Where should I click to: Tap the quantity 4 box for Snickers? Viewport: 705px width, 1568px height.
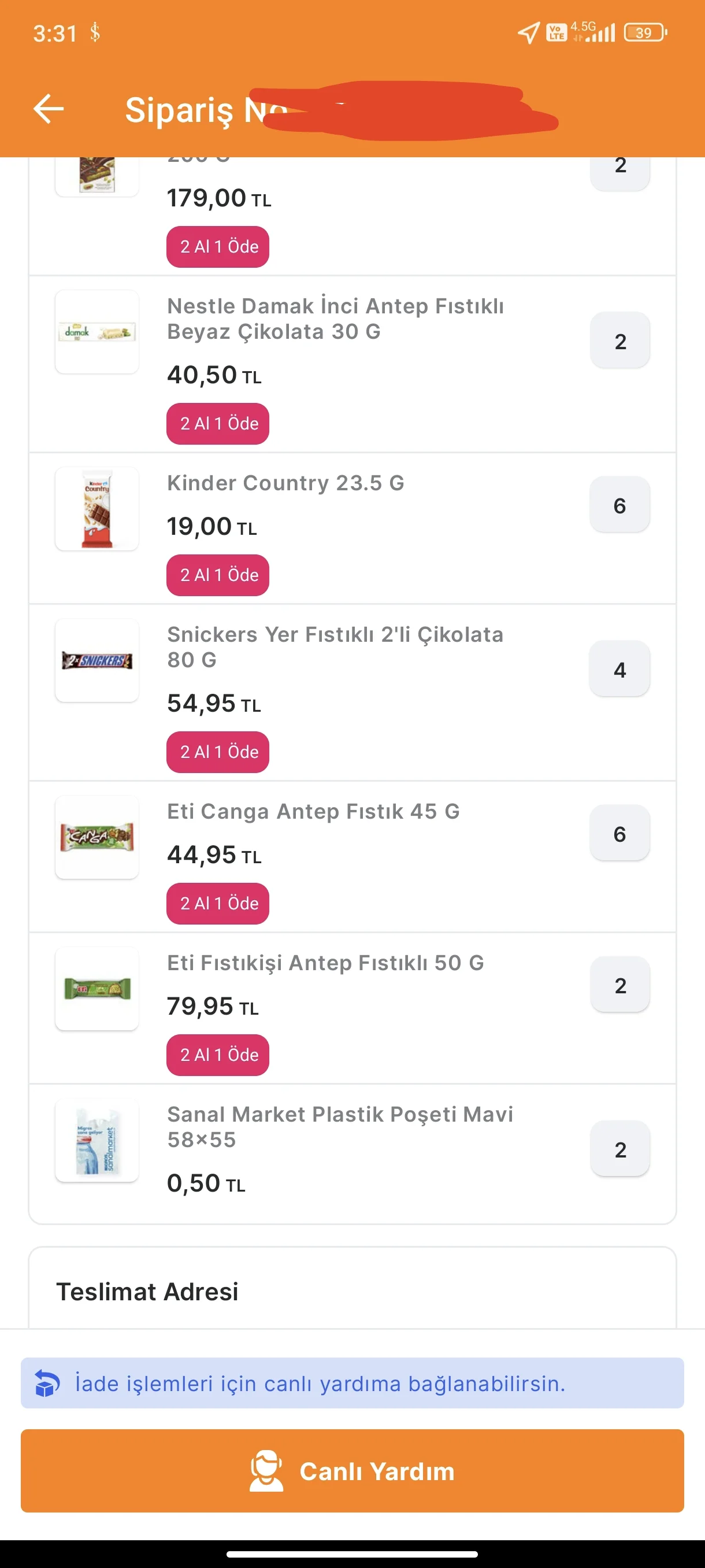pyautogui.click(x=619, y=669)
